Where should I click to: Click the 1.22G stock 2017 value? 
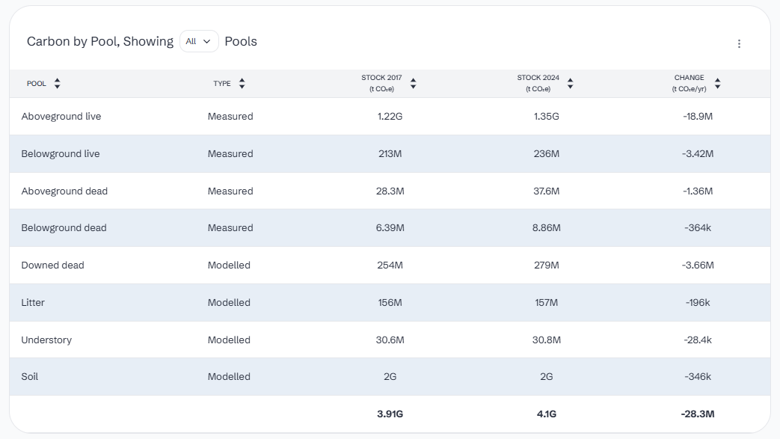390,116
